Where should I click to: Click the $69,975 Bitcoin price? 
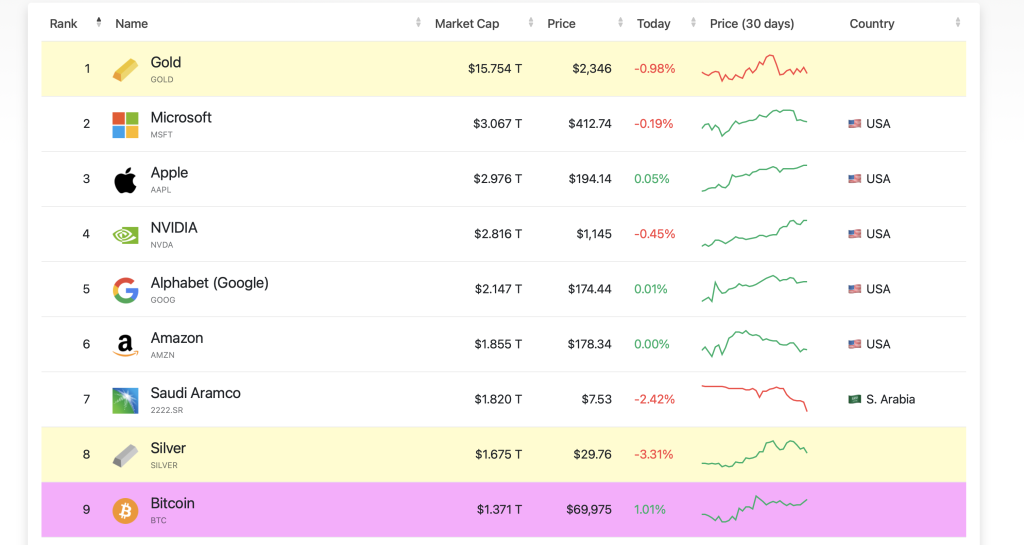(588, 509)
